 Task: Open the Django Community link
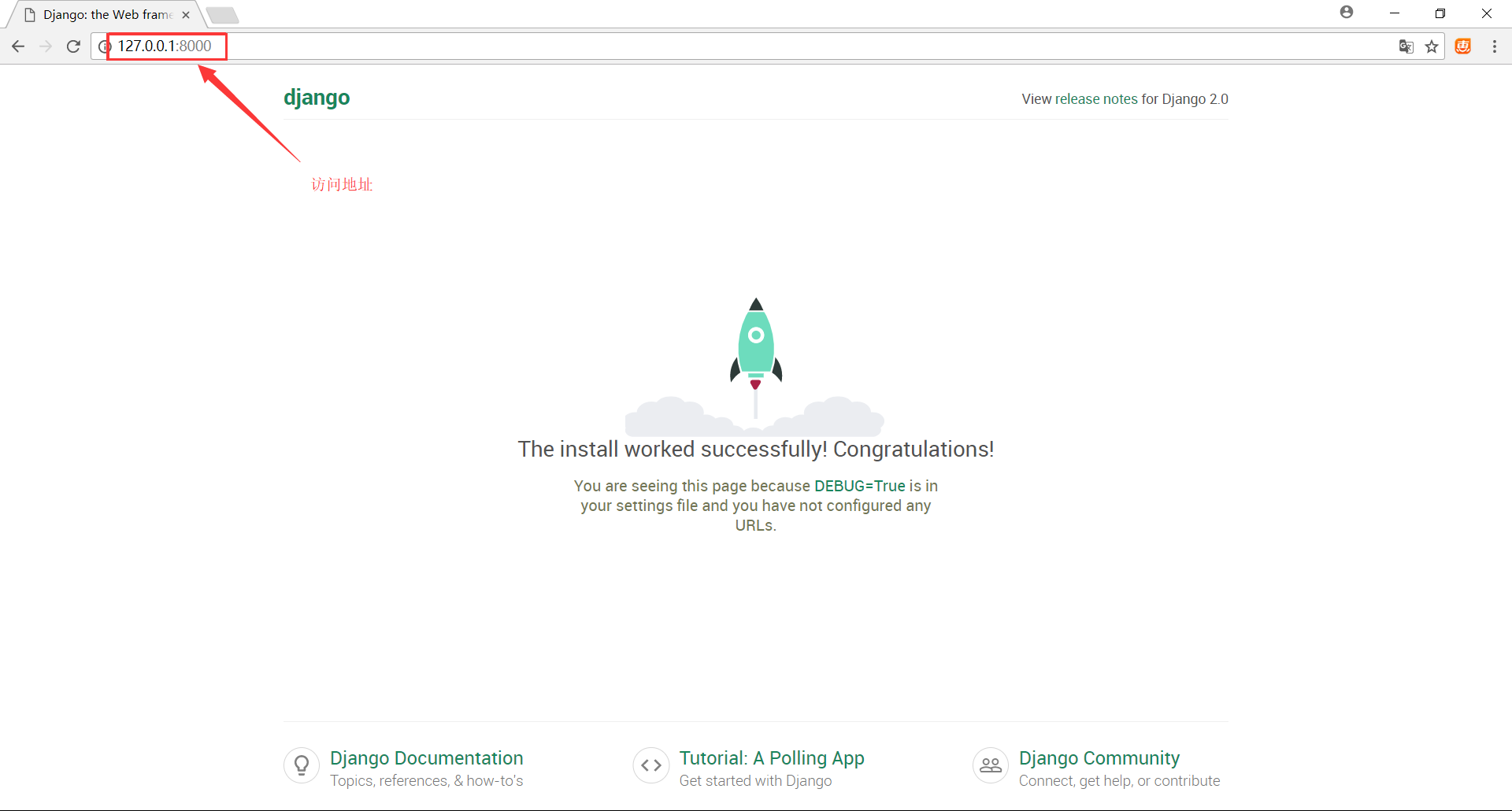pos(1099,758)
